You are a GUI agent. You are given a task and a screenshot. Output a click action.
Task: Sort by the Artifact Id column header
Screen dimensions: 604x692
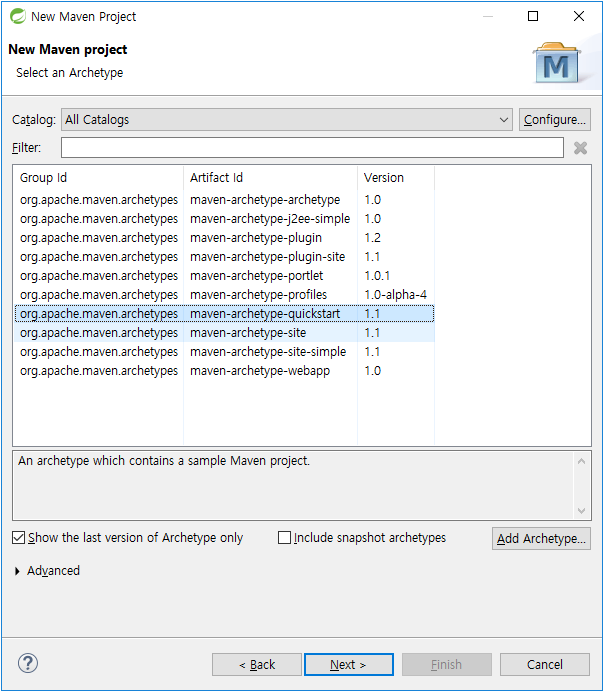coord(270,177)
